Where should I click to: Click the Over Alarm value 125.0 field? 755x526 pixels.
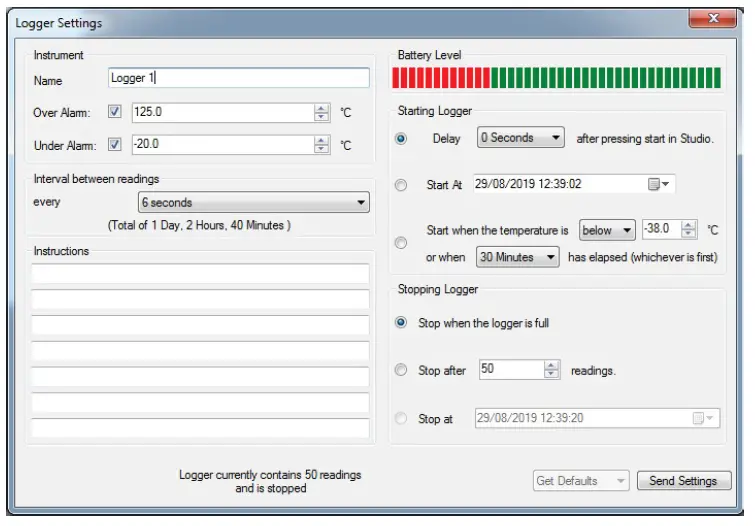click(223, 112)
